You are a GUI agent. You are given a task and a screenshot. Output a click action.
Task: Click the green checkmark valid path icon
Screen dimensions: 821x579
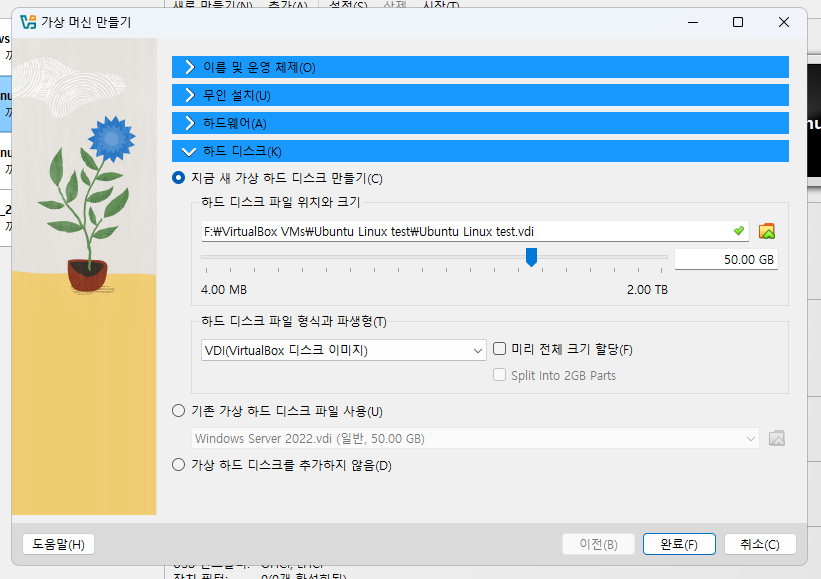[x=739, y=231]
